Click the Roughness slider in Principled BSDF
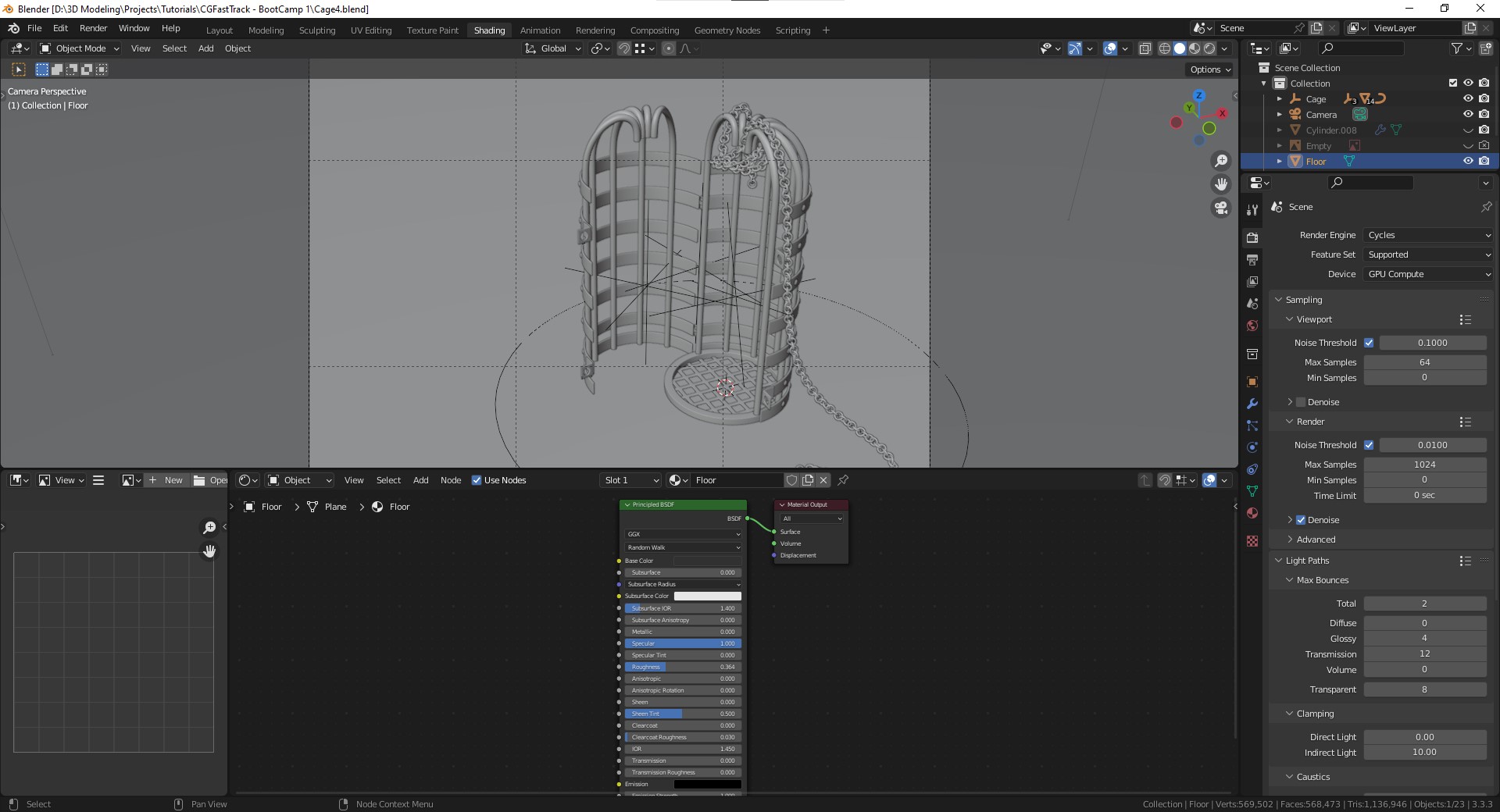This screenshot has width=1500, height=812. pyautogui.click(x=682, y=667)
